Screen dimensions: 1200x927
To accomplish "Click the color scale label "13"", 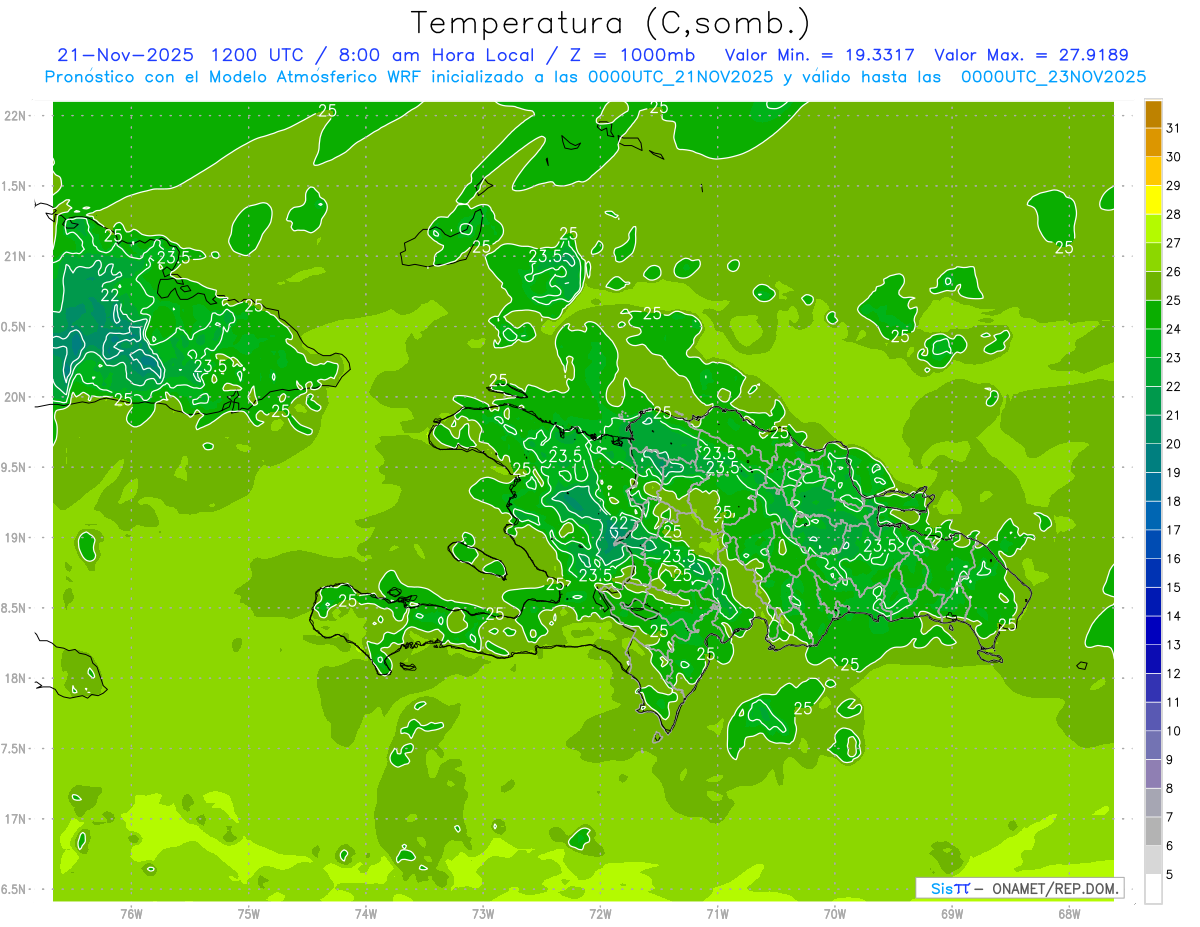I will (1174, 645).
